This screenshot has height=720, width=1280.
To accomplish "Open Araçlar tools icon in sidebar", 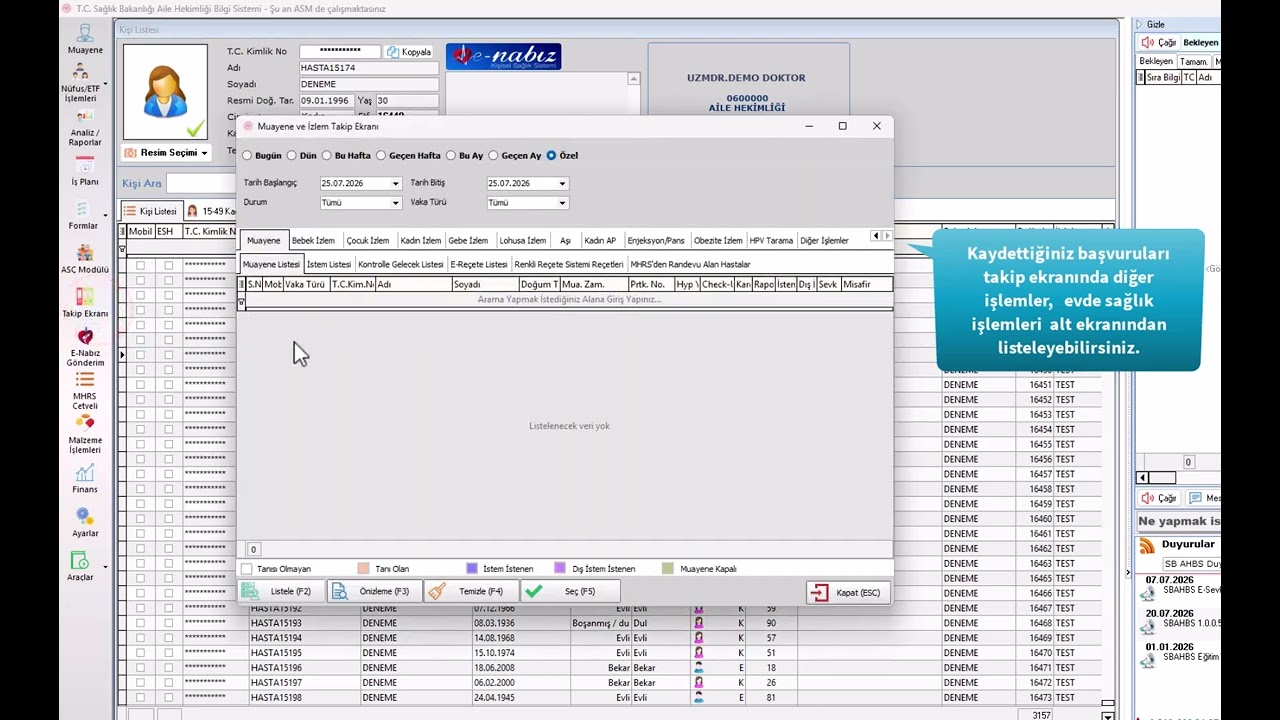I will pos(81,567).
